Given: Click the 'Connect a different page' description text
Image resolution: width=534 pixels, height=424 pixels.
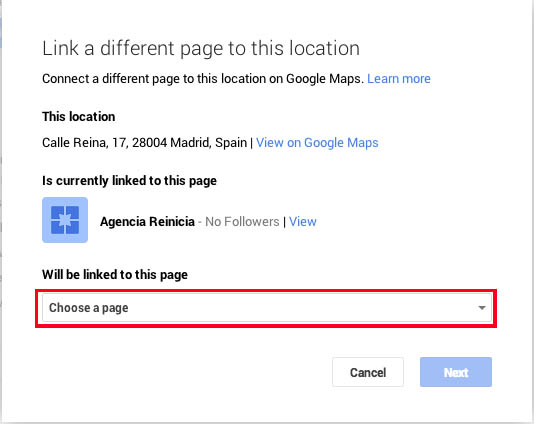Looking at the screenshot, I should pyautogui.click(x=201, y=79).
